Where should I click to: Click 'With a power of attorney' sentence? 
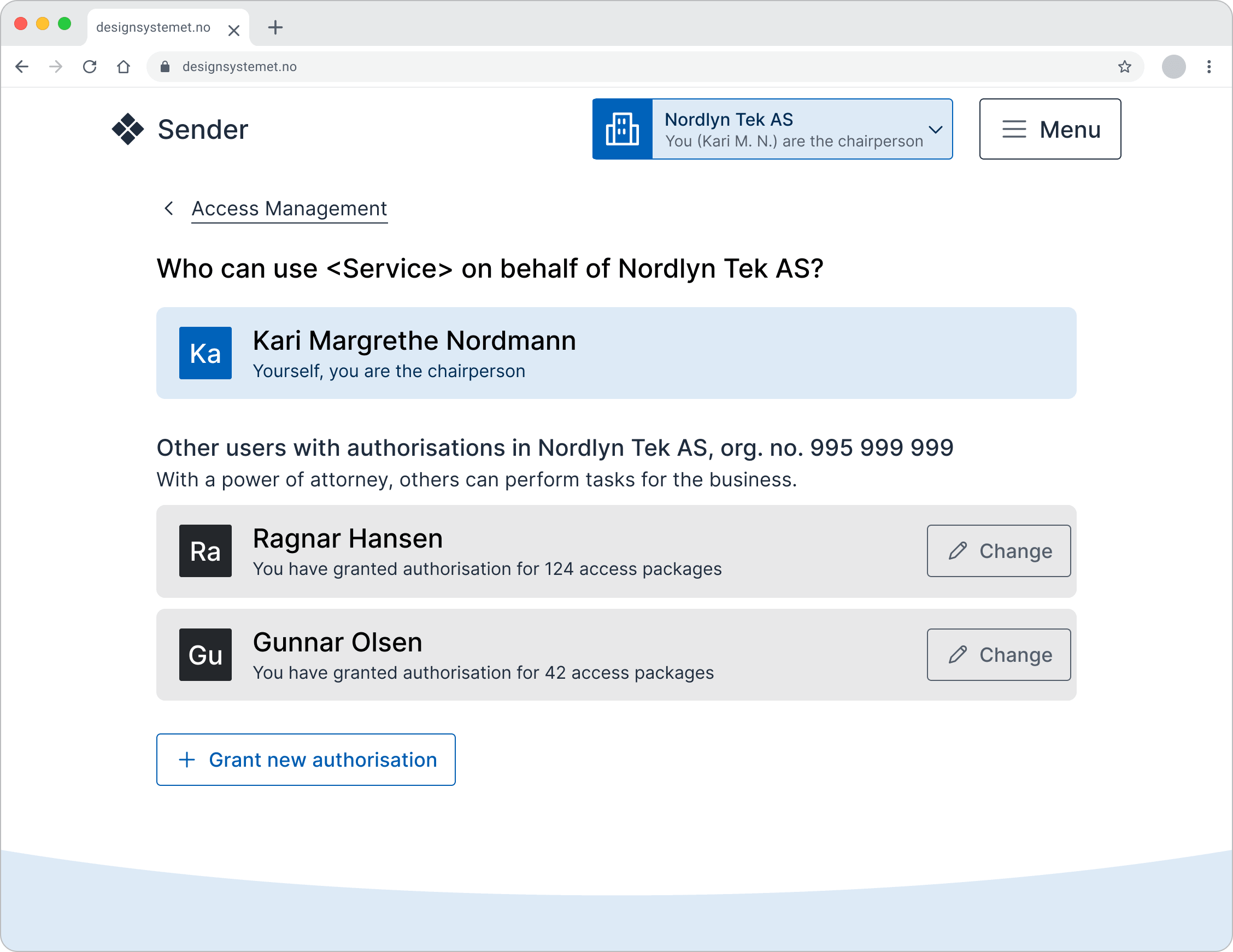tap(477, 479)
